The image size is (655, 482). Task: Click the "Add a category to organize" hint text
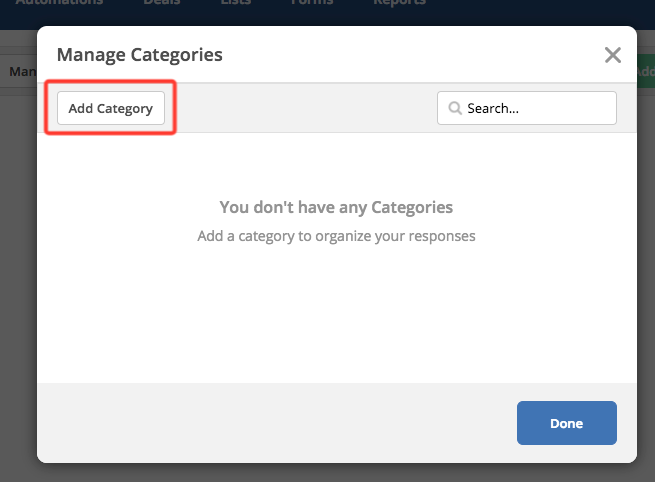coord(336,237)
